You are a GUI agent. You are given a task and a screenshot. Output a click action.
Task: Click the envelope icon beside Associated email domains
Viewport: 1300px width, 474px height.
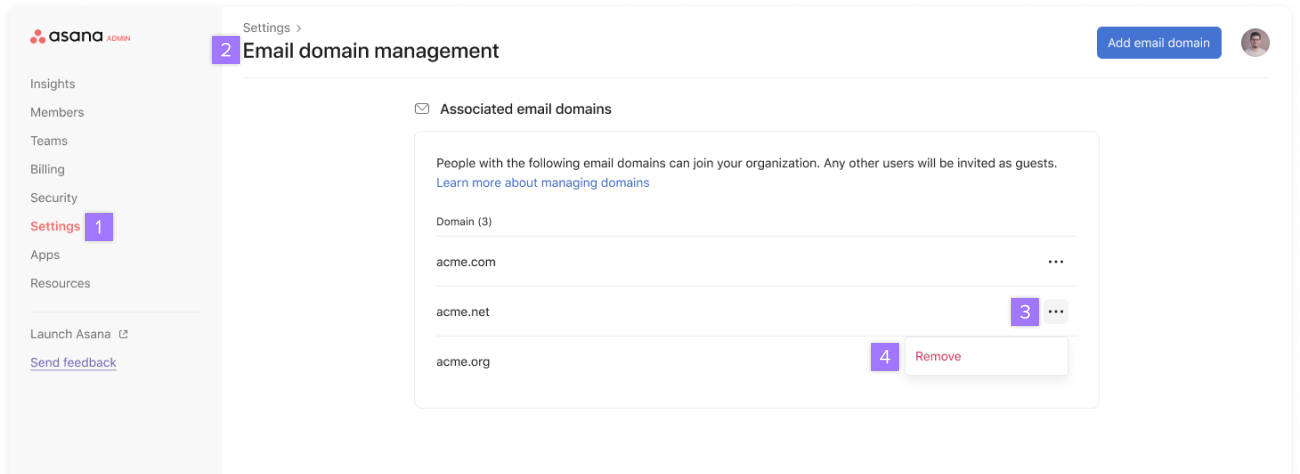422,109
